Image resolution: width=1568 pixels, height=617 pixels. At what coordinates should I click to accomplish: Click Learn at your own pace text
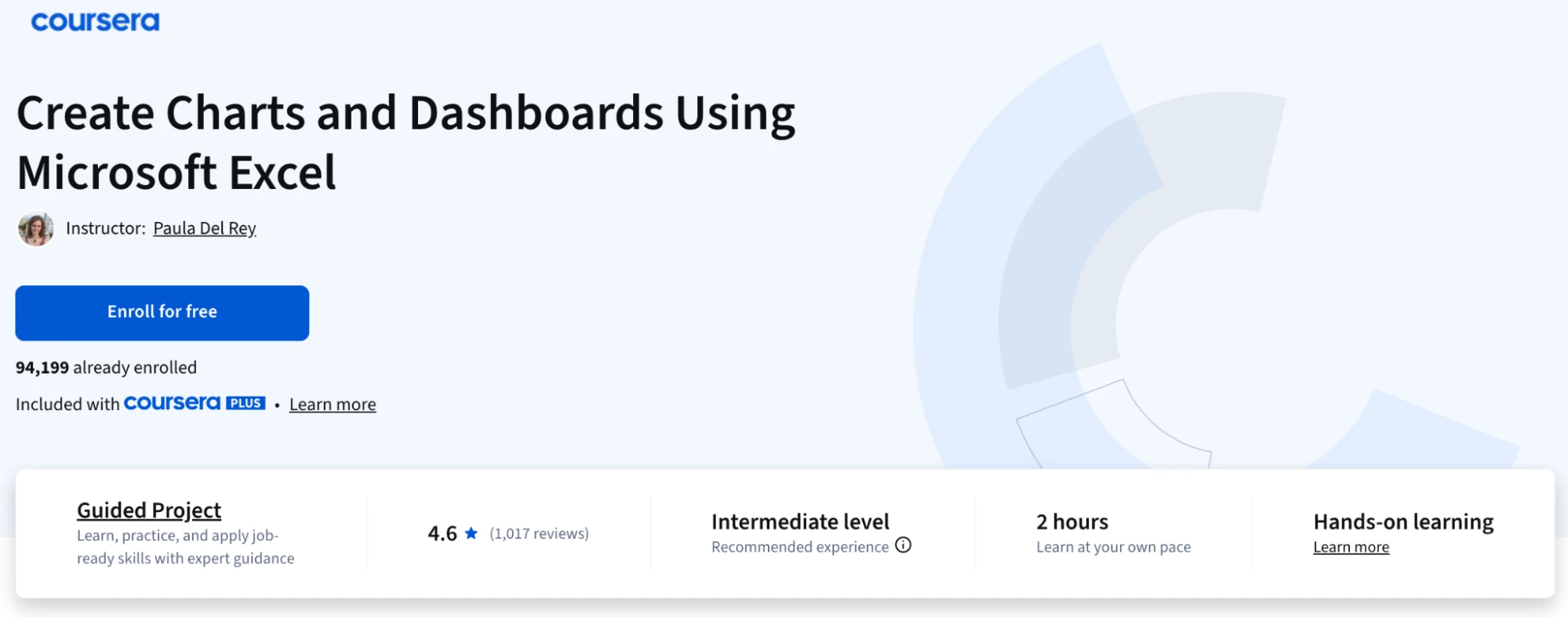pyautogui.click(x=1113, y=547)
